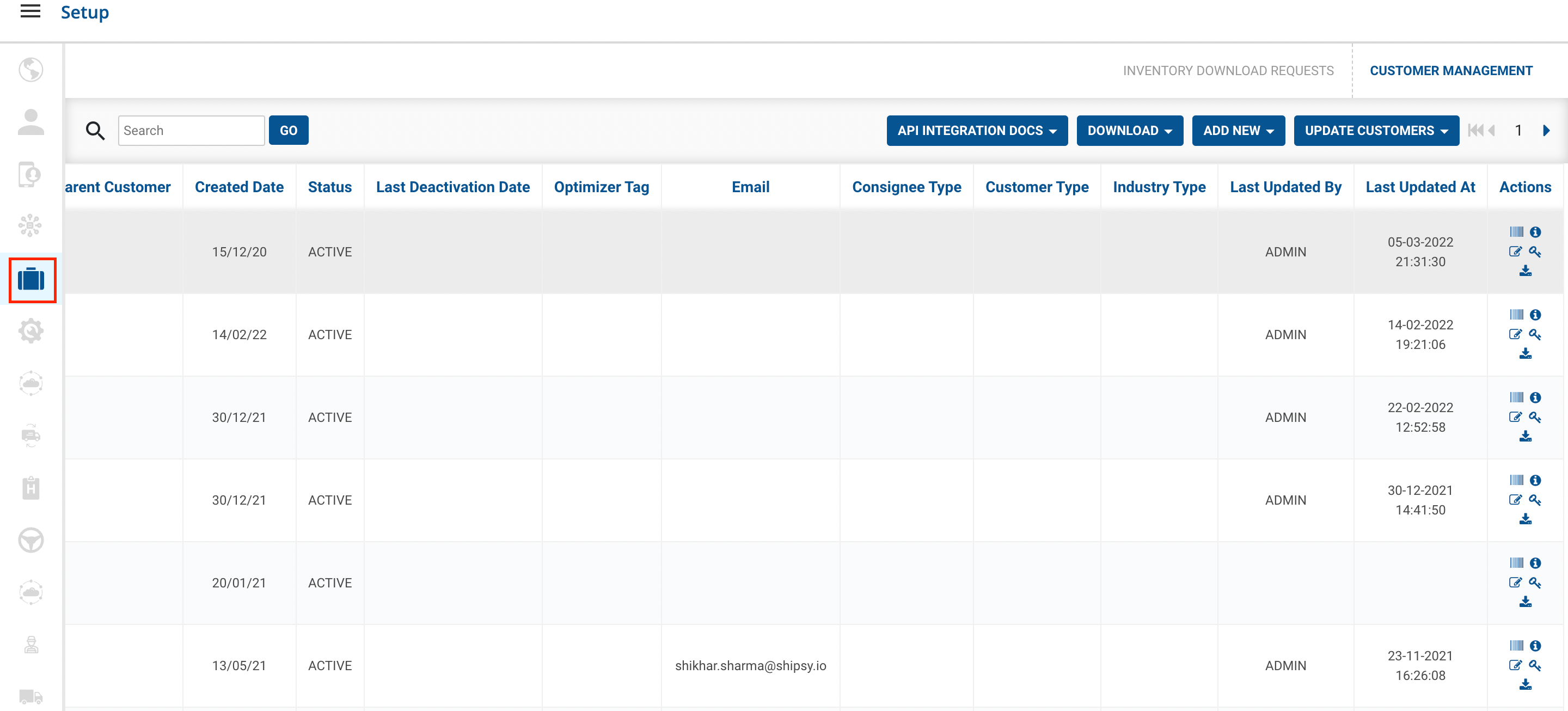Edit the customer created 30/12/21 updated 22-02-2022
Viewport: 1568px width, 711px height.
1515,417
